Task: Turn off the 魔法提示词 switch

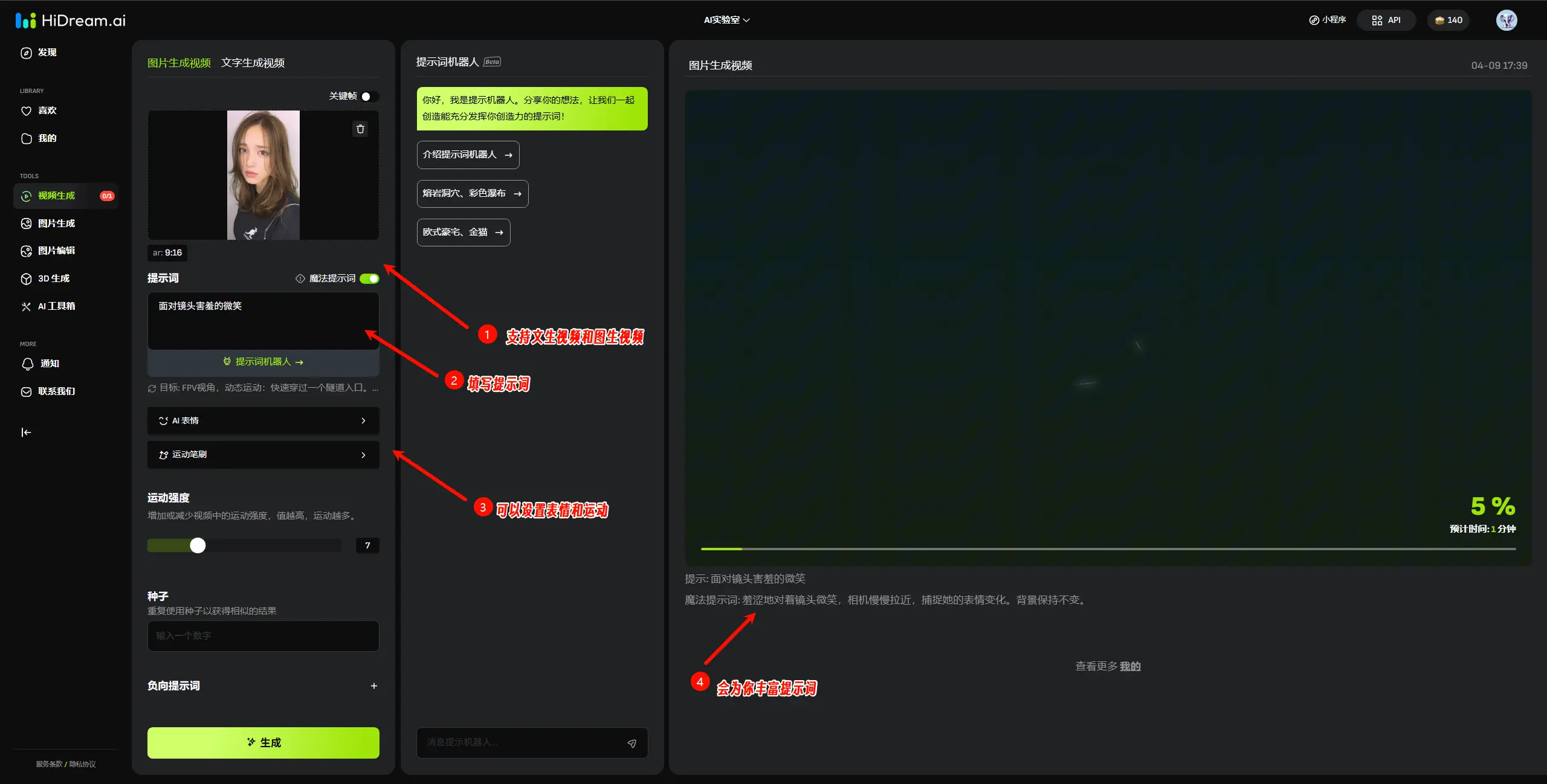Action: click(x=369, y=278)
